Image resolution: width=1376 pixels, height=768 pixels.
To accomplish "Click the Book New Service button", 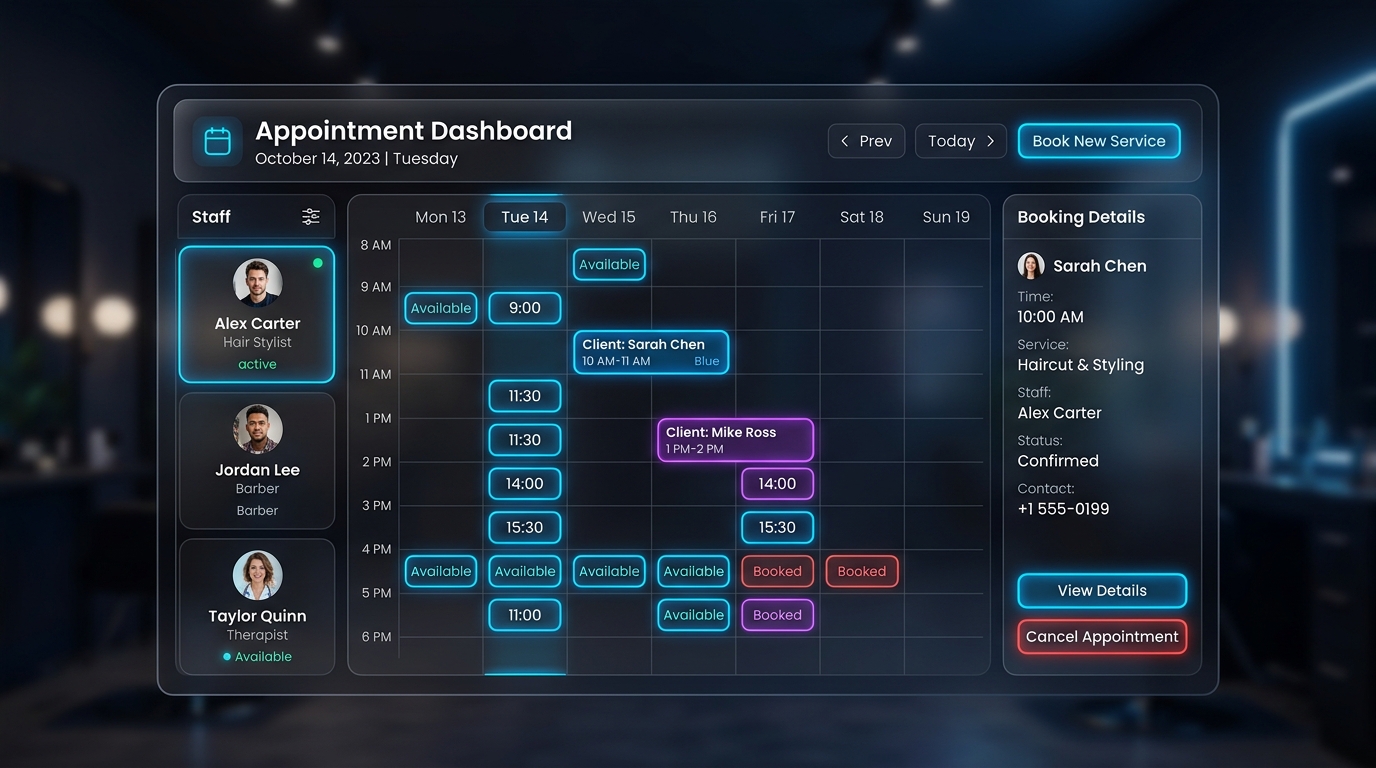I will click(1099, 141).
